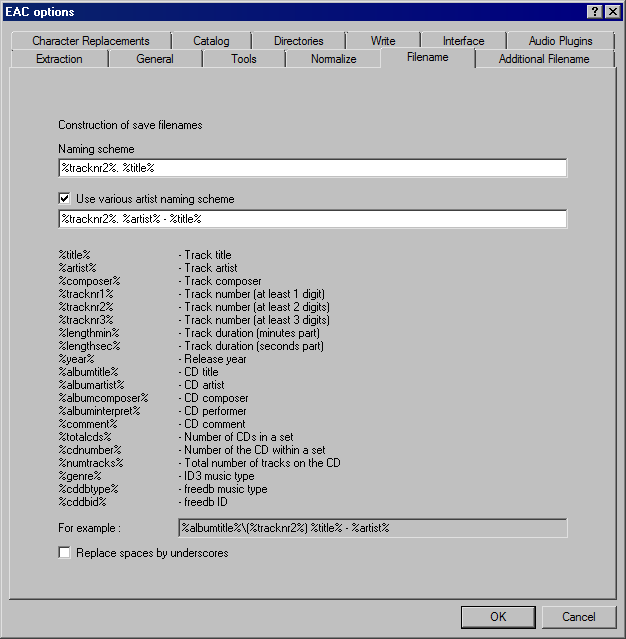This screenshot has height=639, width=626.
Task: Uncheck Use various artist naming scheme
Action: click(64, 198)
